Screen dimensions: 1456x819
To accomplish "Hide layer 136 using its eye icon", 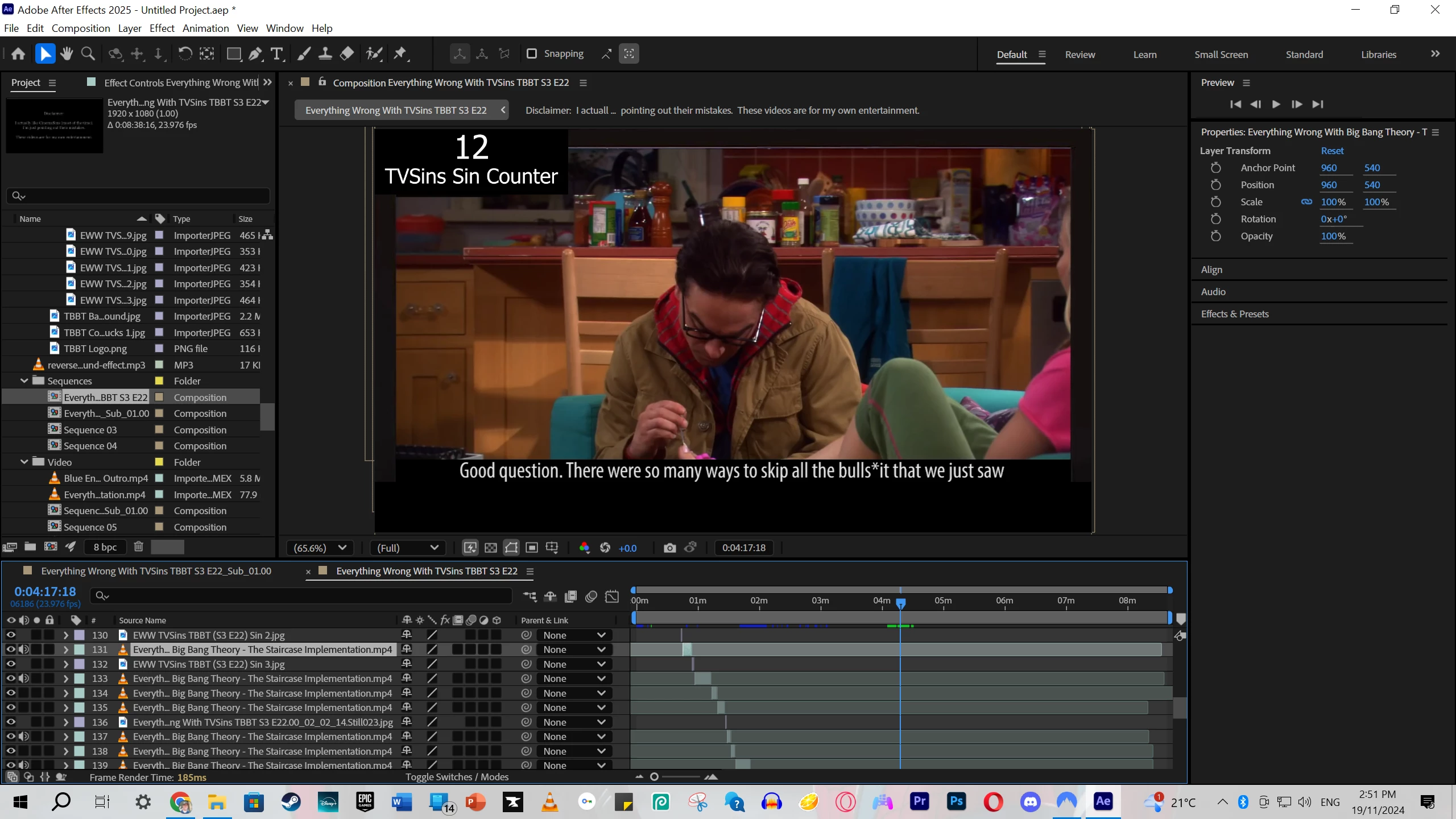I will 11,722.
